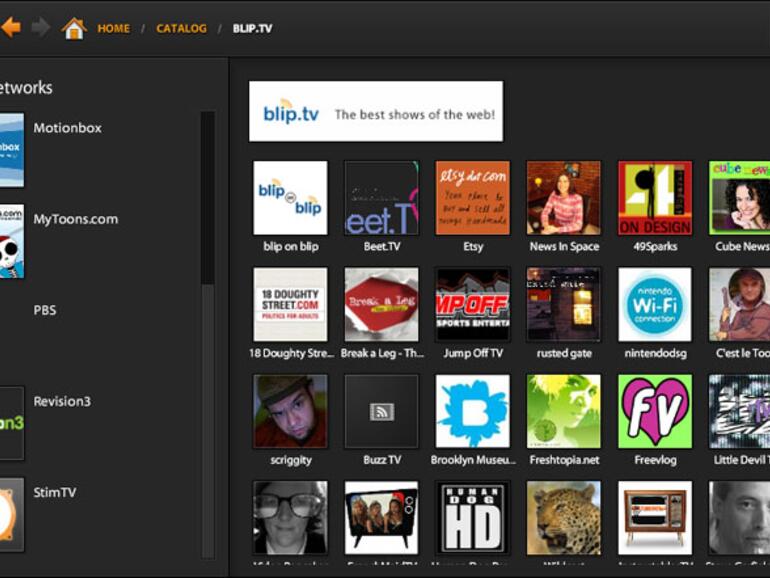Open the 49Sparks ON DESIGN icon
The image size is (770, 578).
coord(655,198)
